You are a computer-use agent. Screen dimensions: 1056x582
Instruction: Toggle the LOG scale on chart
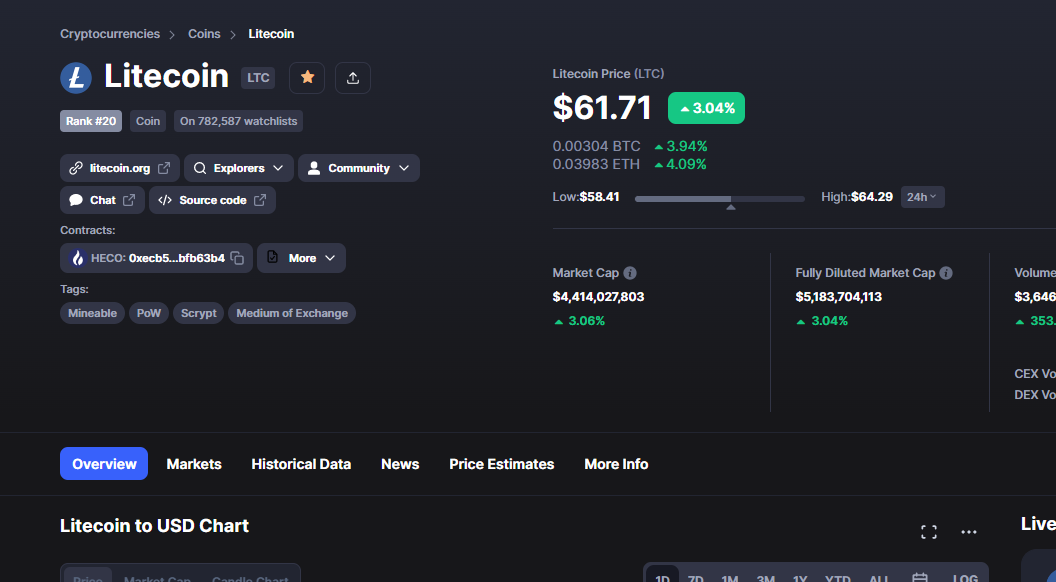(965, 578)
